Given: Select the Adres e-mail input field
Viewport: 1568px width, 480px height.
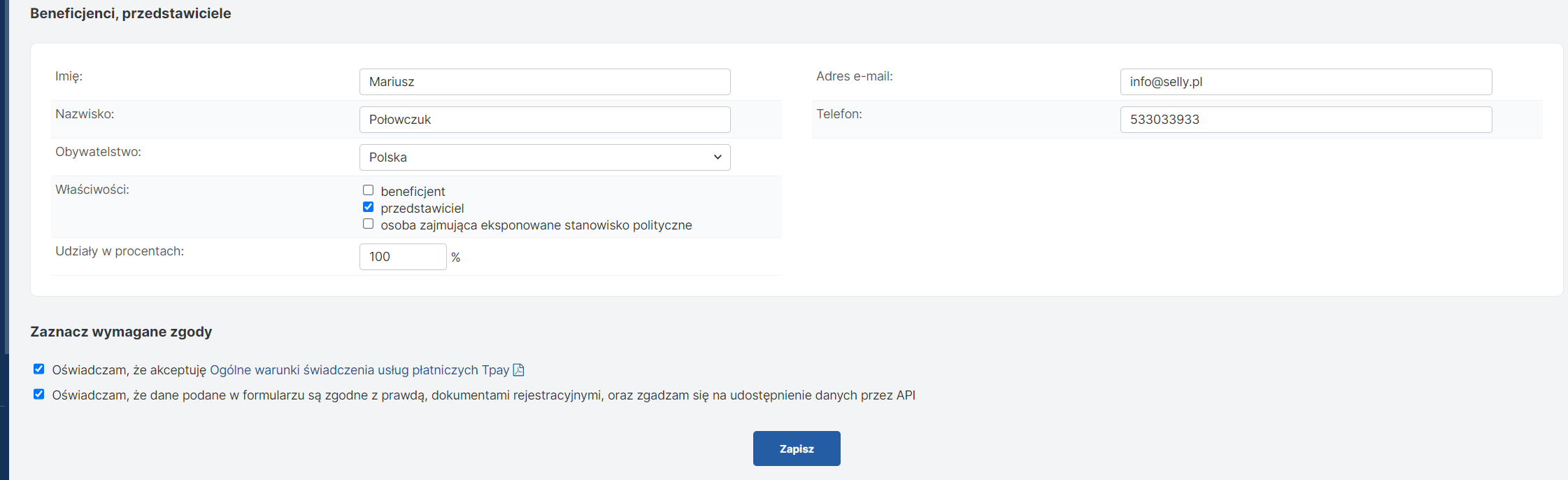Looking at the screenshot, I should 1305,82.
